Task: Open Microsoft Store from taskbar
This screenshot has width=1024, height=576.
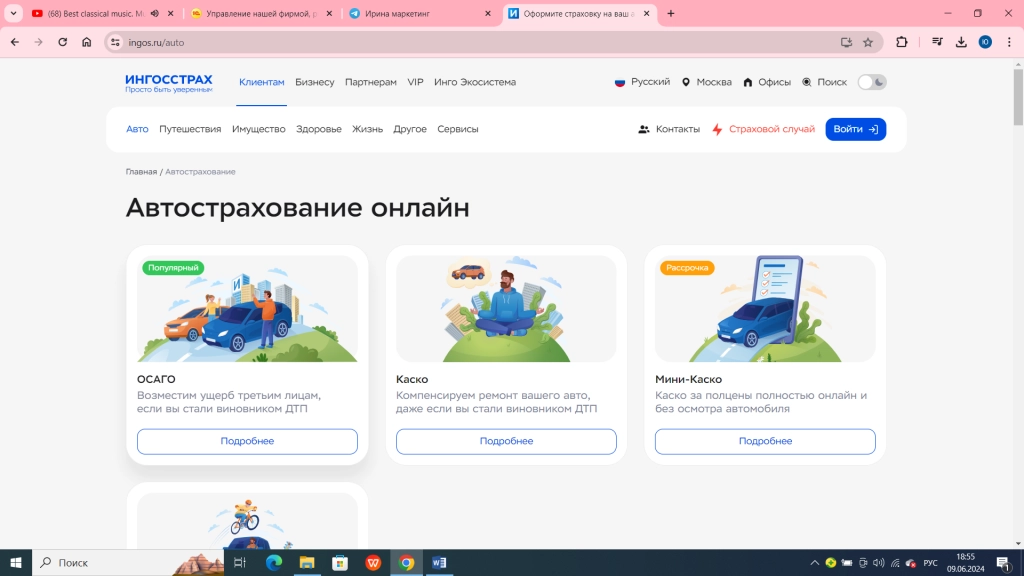Action: click(x=340, y=562)
